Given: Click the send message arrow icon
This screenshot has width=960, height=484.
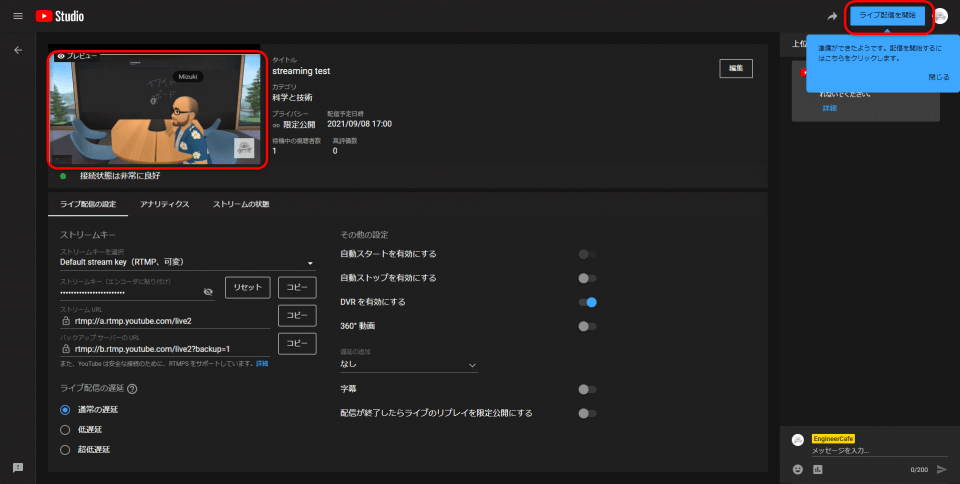Looking at the screenshot, I should point(941,469).
